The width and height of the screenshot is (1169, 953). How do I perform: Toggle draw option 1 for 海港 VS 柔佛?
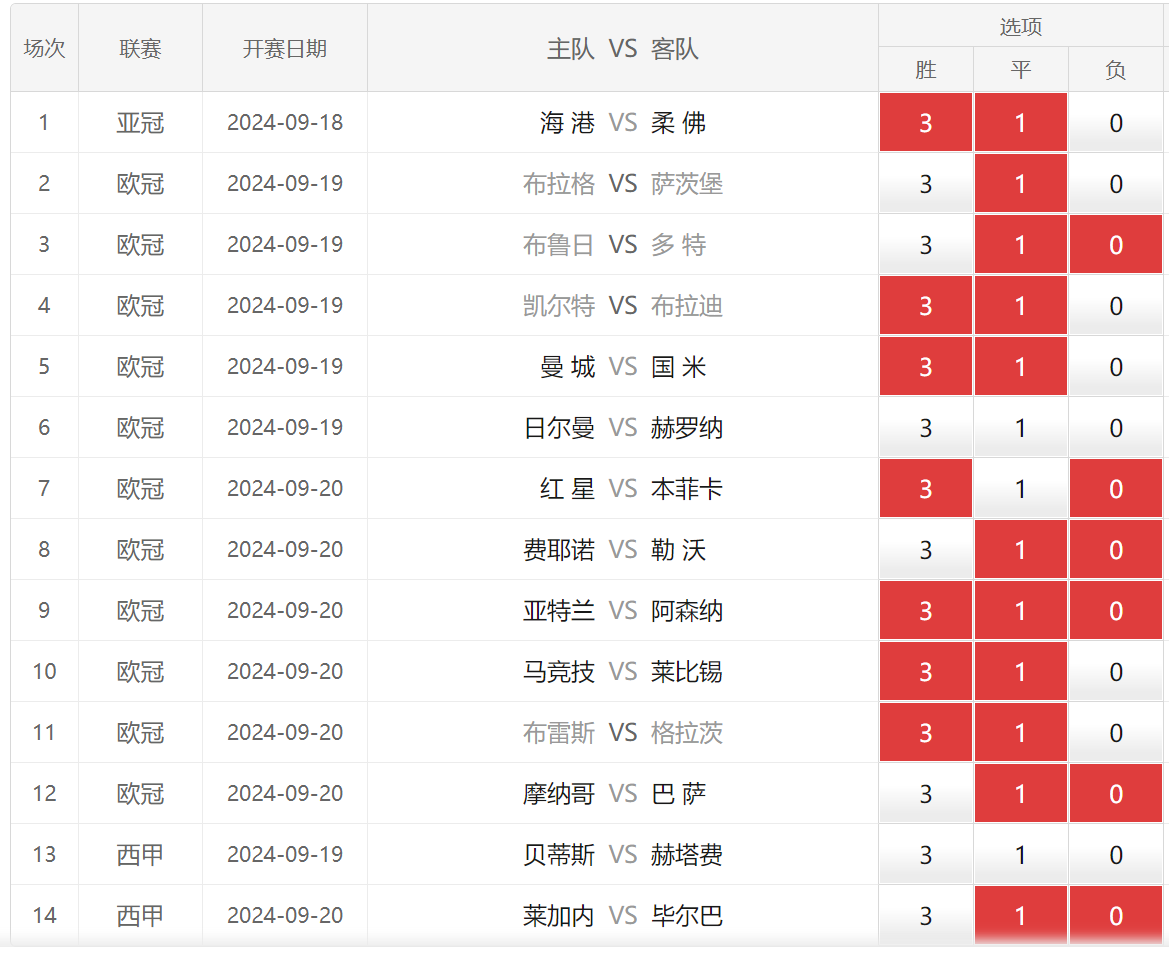1021,122
